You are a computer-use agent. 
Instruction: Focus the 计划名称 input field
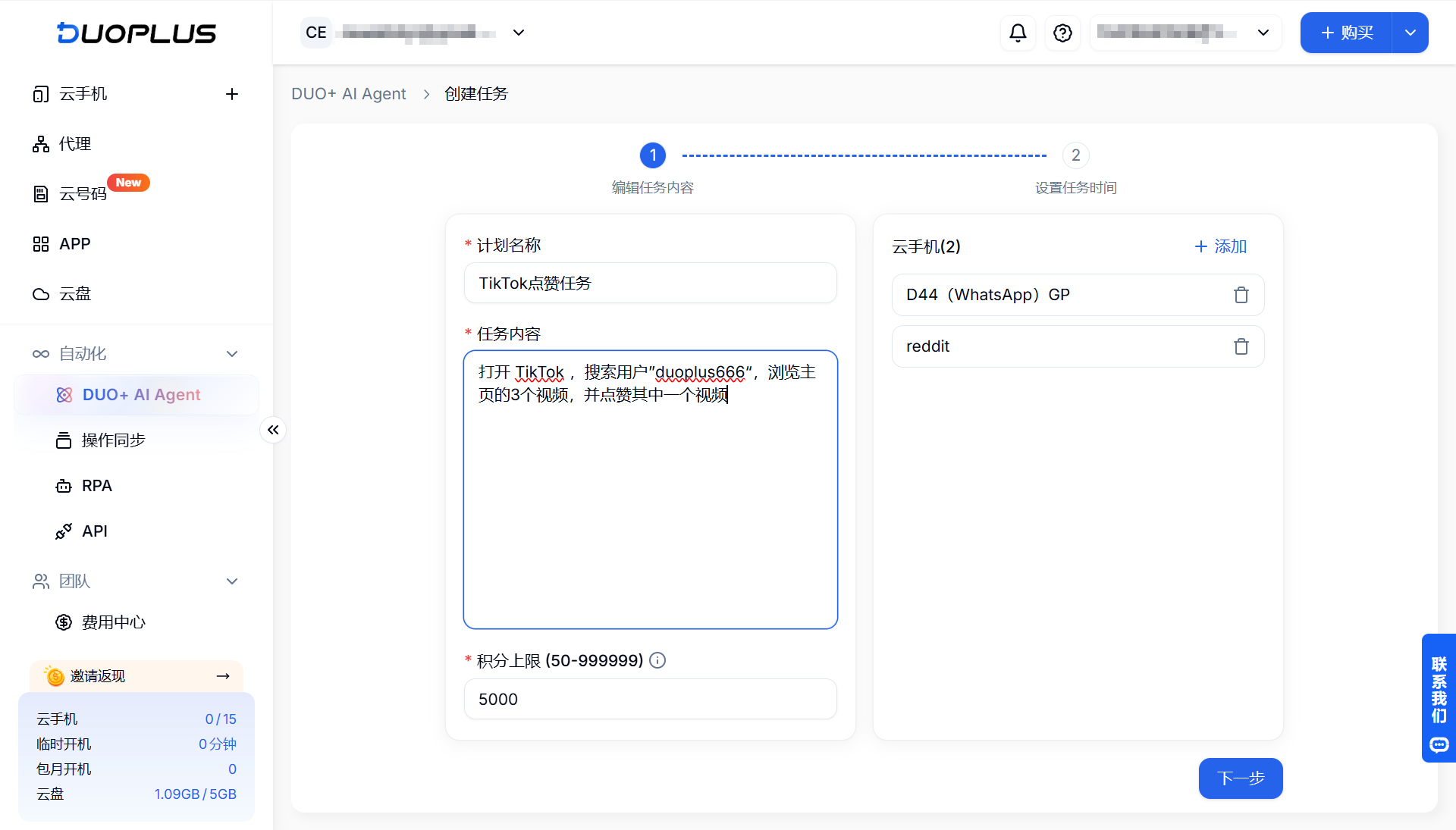point(651,283)
